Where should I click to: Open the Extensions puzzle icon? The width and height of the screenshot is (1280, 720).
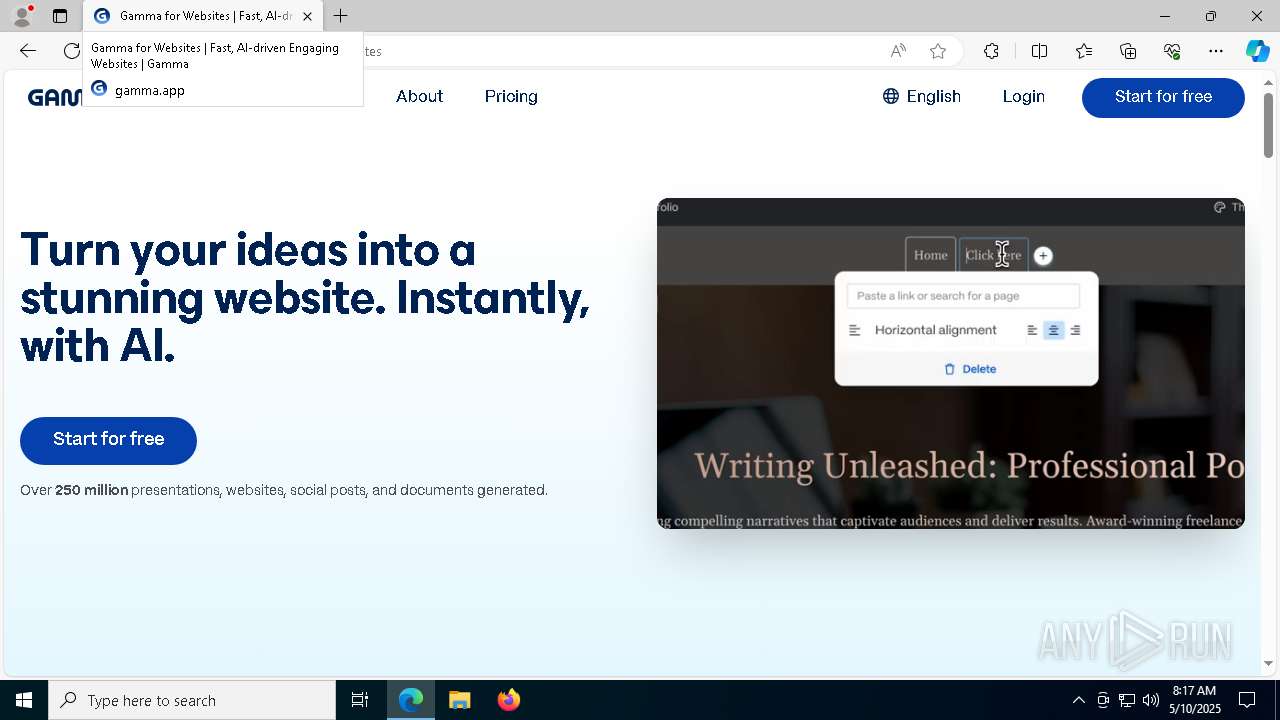point(991,51)
